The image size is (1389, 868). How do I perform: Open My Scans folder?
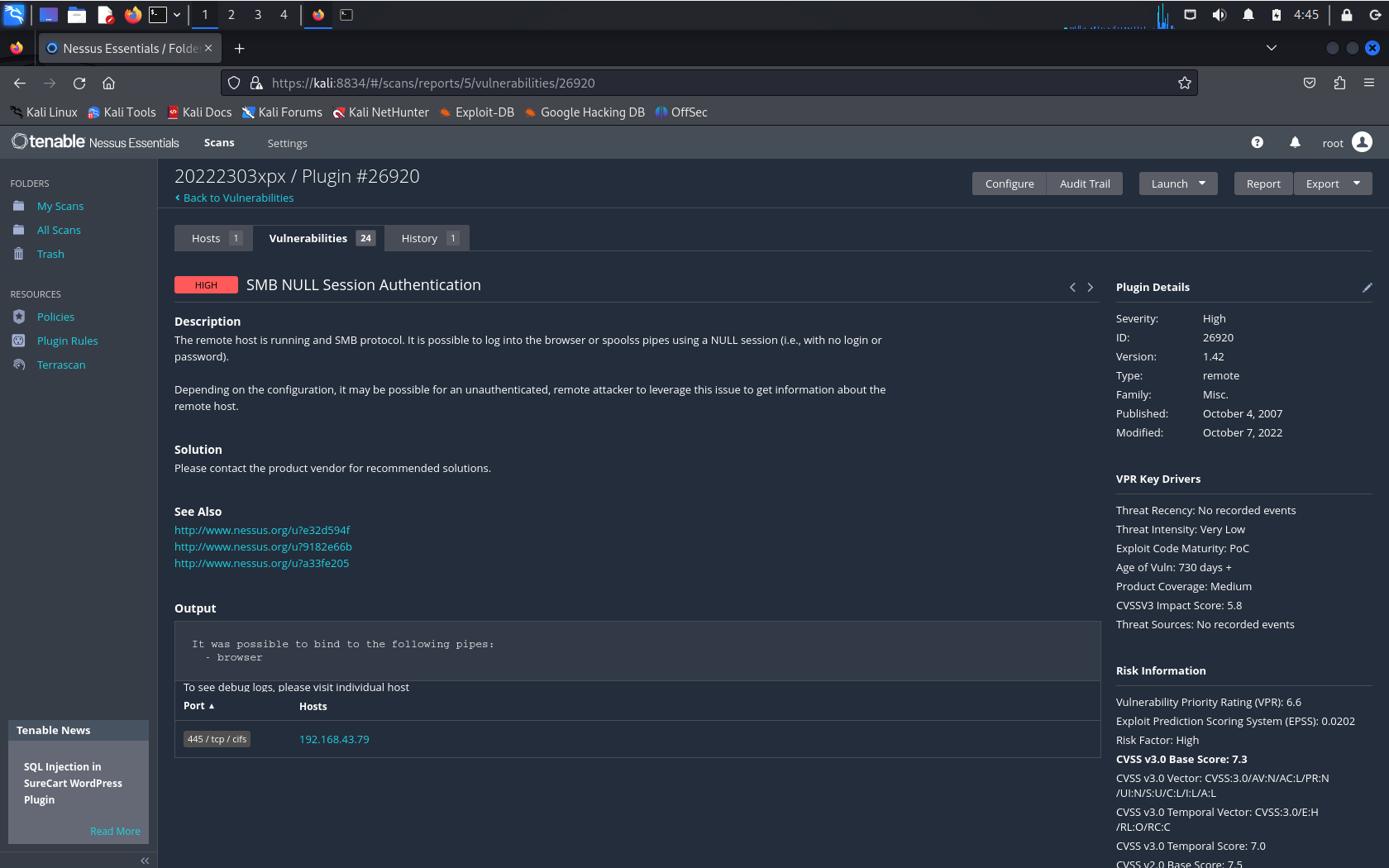point(60,206)
